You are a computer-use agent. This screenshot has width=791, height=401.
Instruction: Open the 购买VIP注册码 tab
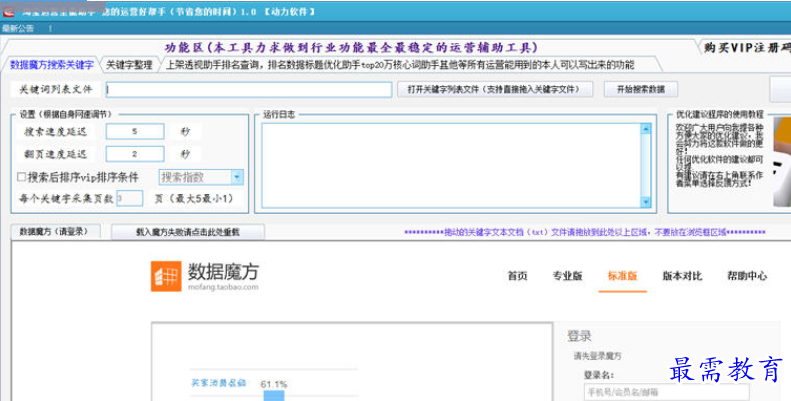pyautogui.click(x=747, y=48)
